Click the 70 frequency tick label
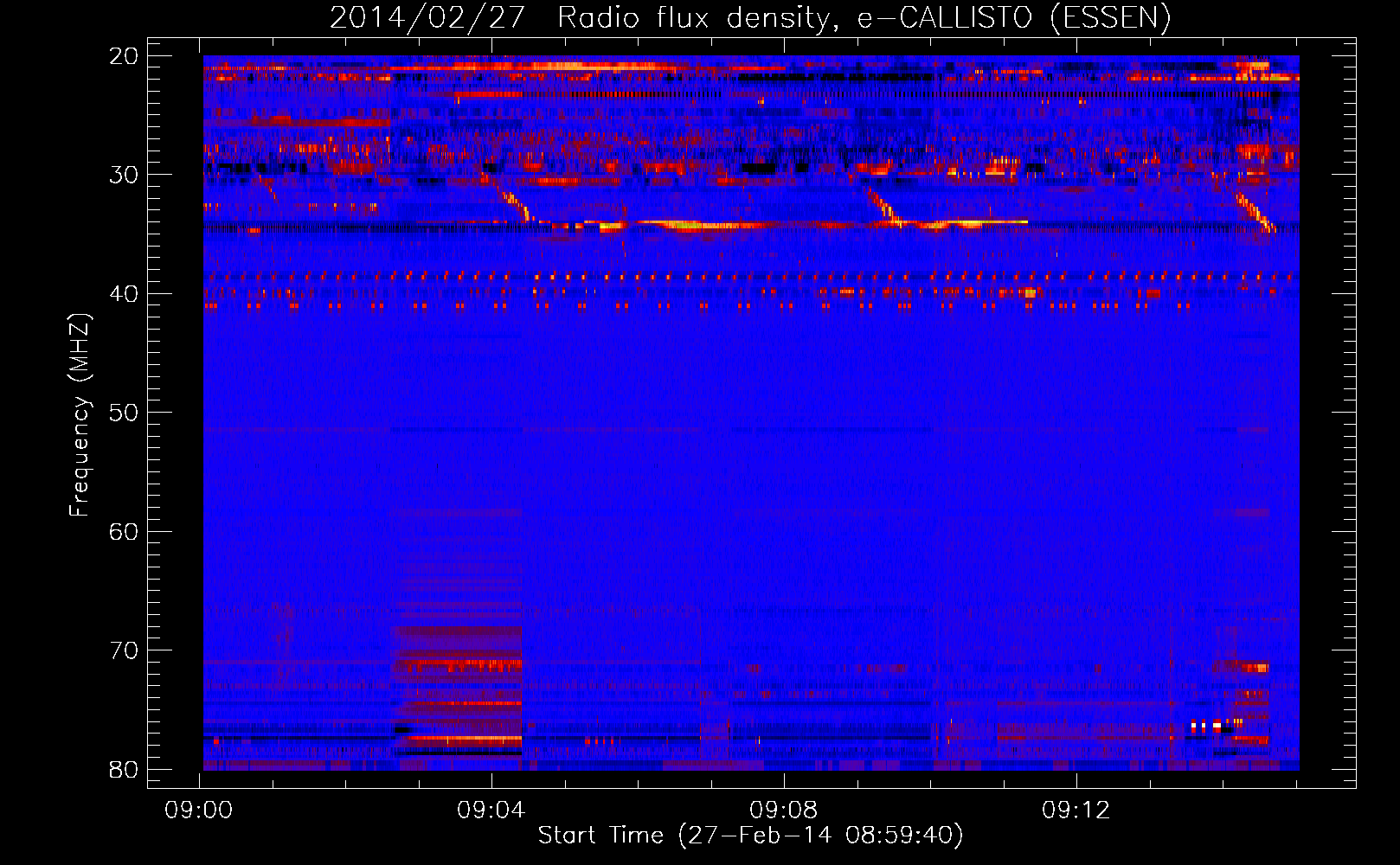Screen dimensions: 1400x865 pyautogui.click(x=124, y=650)
